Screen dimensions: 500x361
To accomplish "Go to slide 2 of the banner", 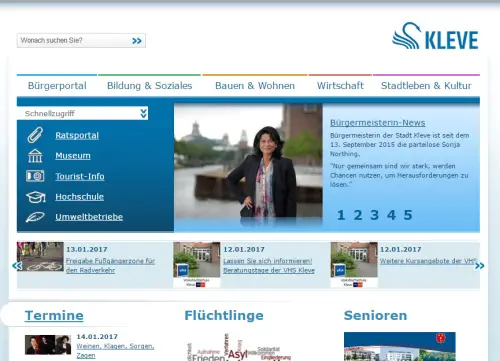I will [358, 215].
